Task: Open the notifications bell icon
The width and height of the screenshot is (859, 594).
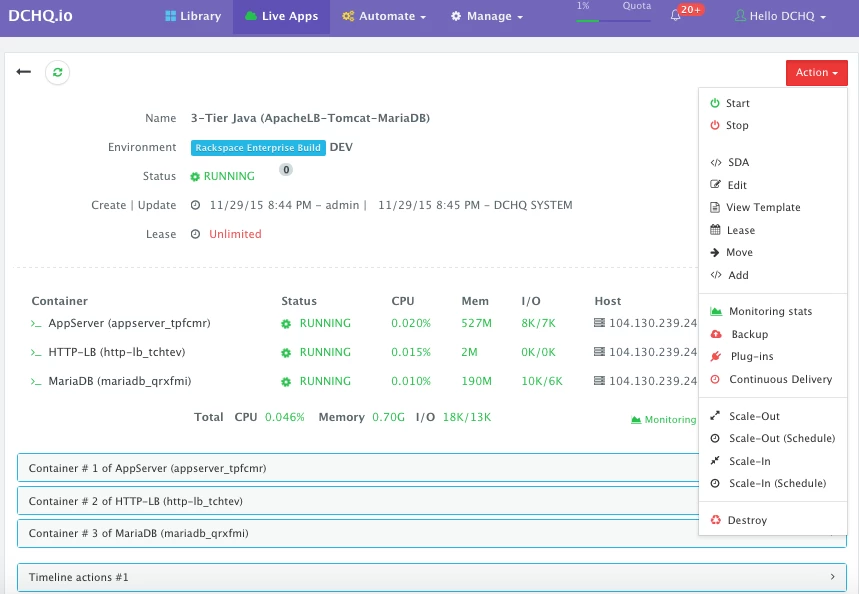Action: tap(675, 16)
